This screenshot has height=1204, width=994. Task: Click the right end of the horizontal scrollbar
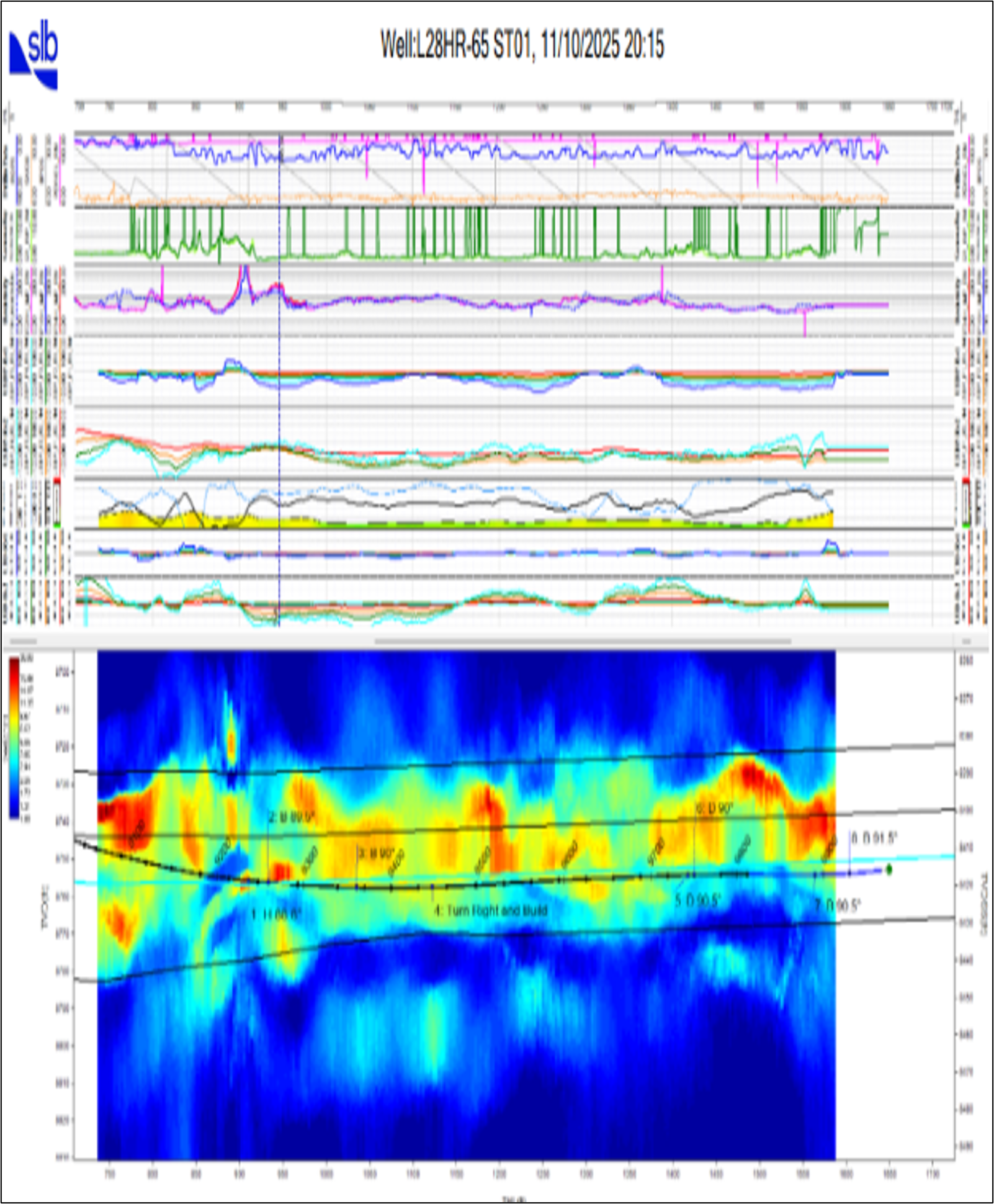point(965,641)
